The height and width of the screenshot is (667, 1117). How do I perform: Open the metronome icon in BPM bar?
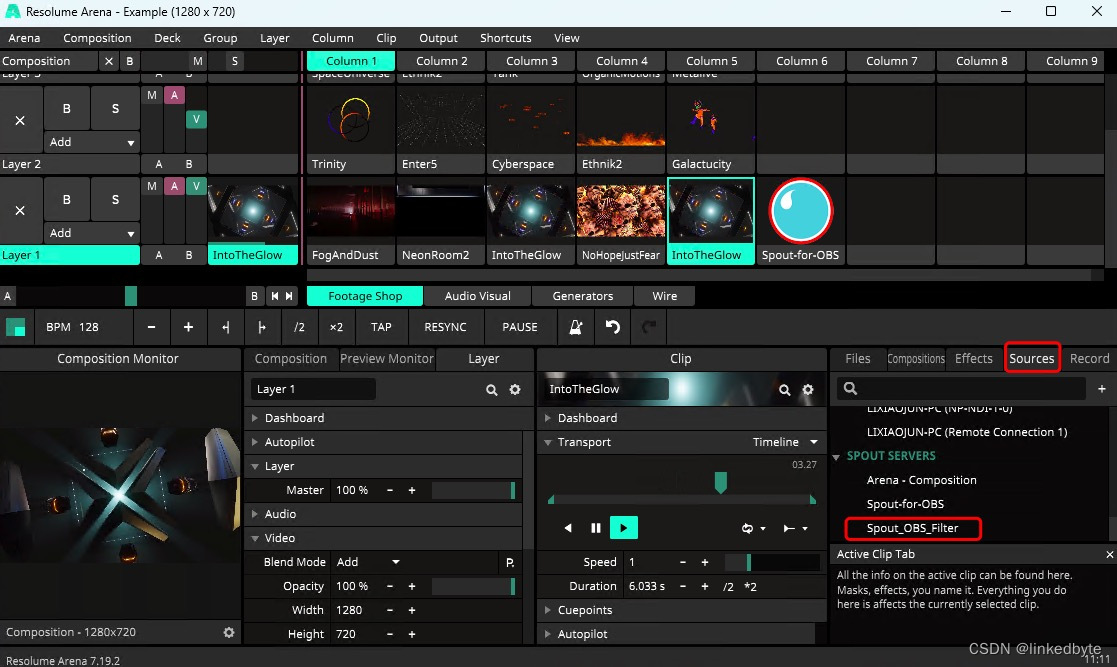click(x=576, y=327)
